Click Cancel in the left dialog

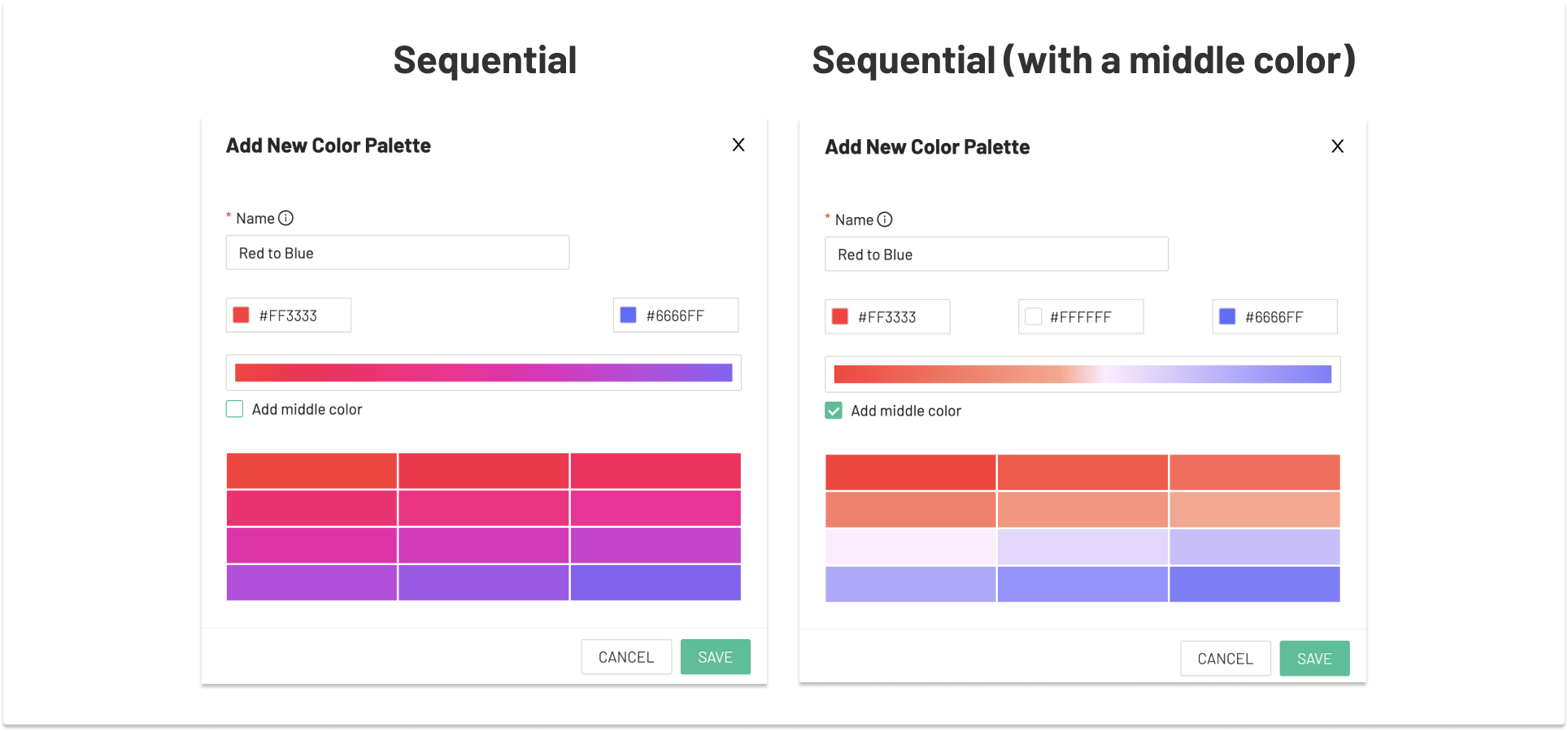[x=625, y=656]
